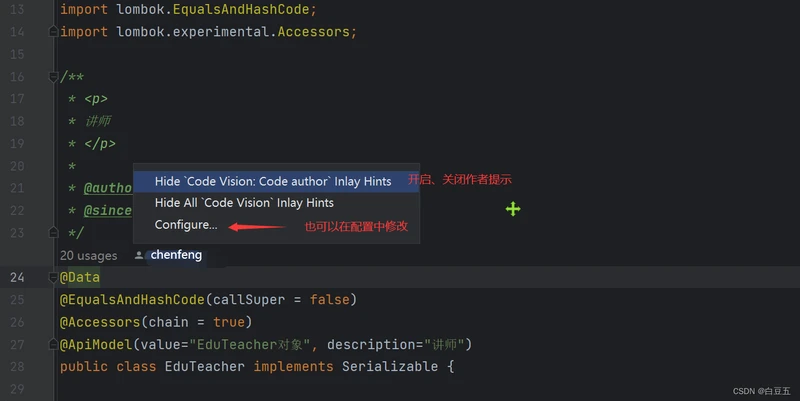Click the chenfeng author hint
This screenshot has width=800, height=401.
pos(176,256)
